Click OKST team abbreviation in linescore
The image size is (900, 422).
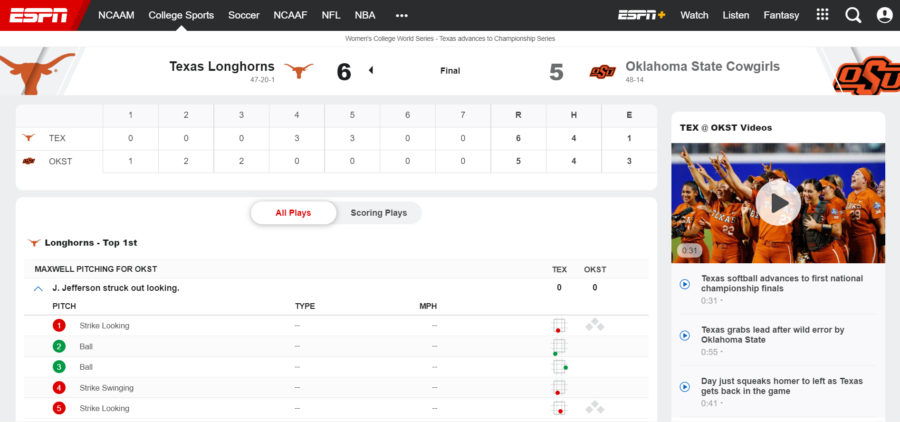[x=60, y=161]
